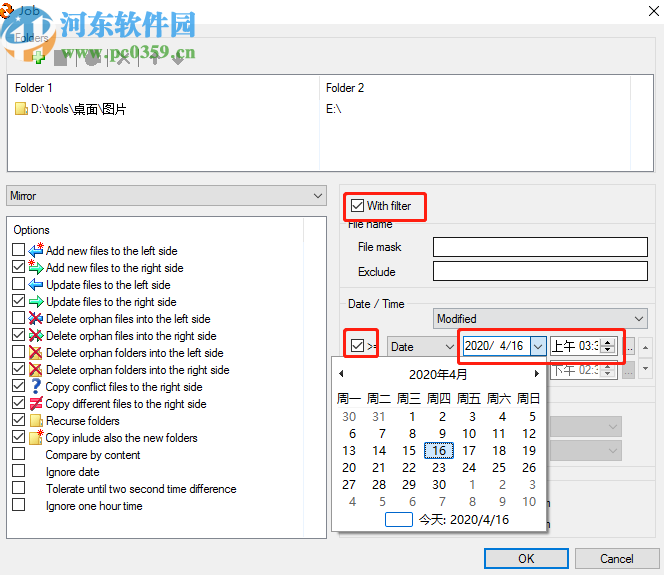Select day 7 of April in calendar

[x=382, y=434]
